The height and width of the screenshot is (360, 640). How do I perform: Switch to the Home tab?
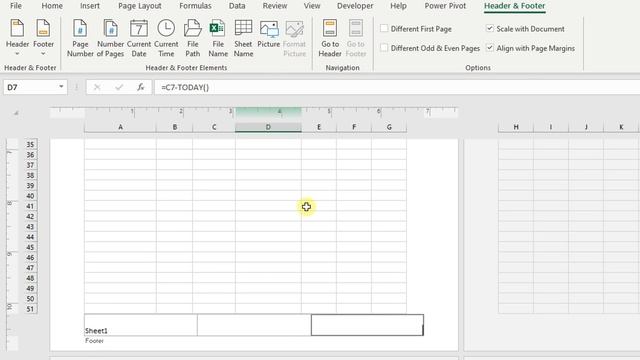pos(52,6)
